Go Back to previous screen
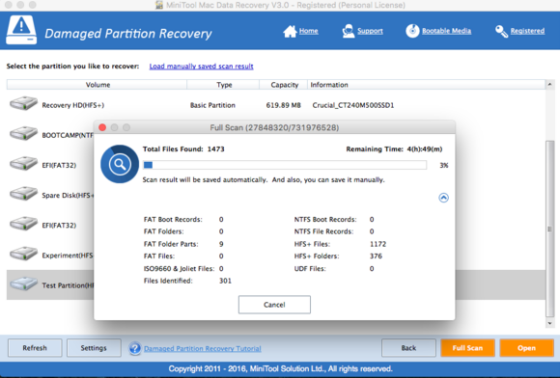 click(409, 348)
